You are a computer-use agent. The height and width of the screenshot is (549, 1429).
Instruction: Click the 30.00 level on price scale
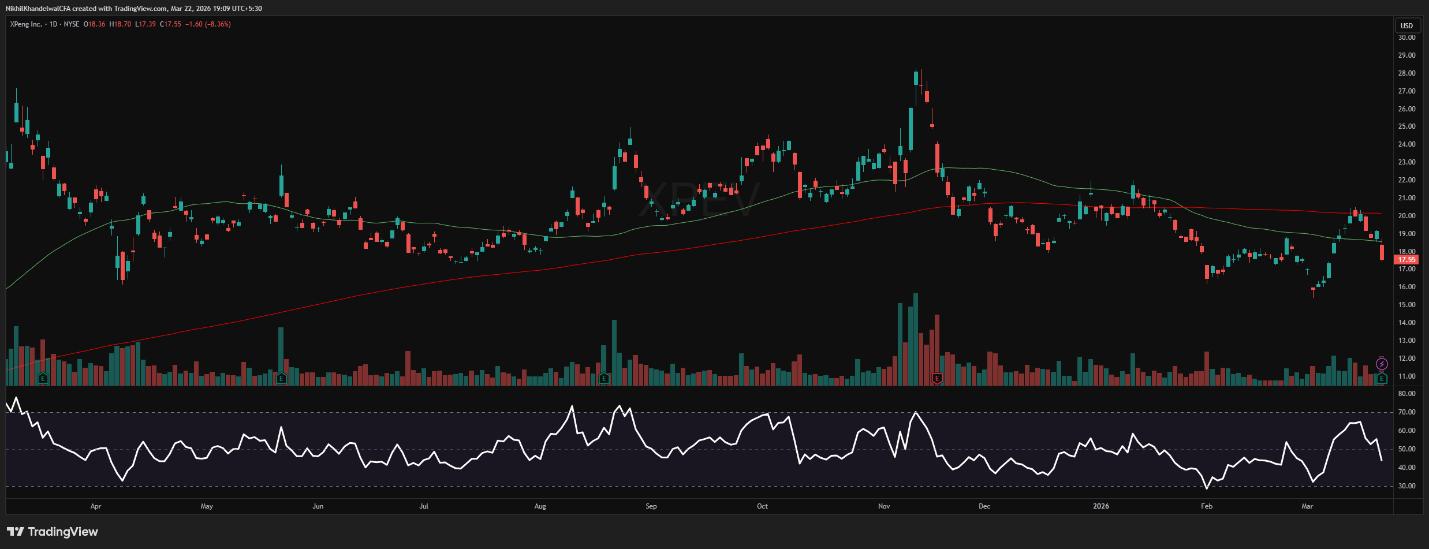coord(1406,38)
